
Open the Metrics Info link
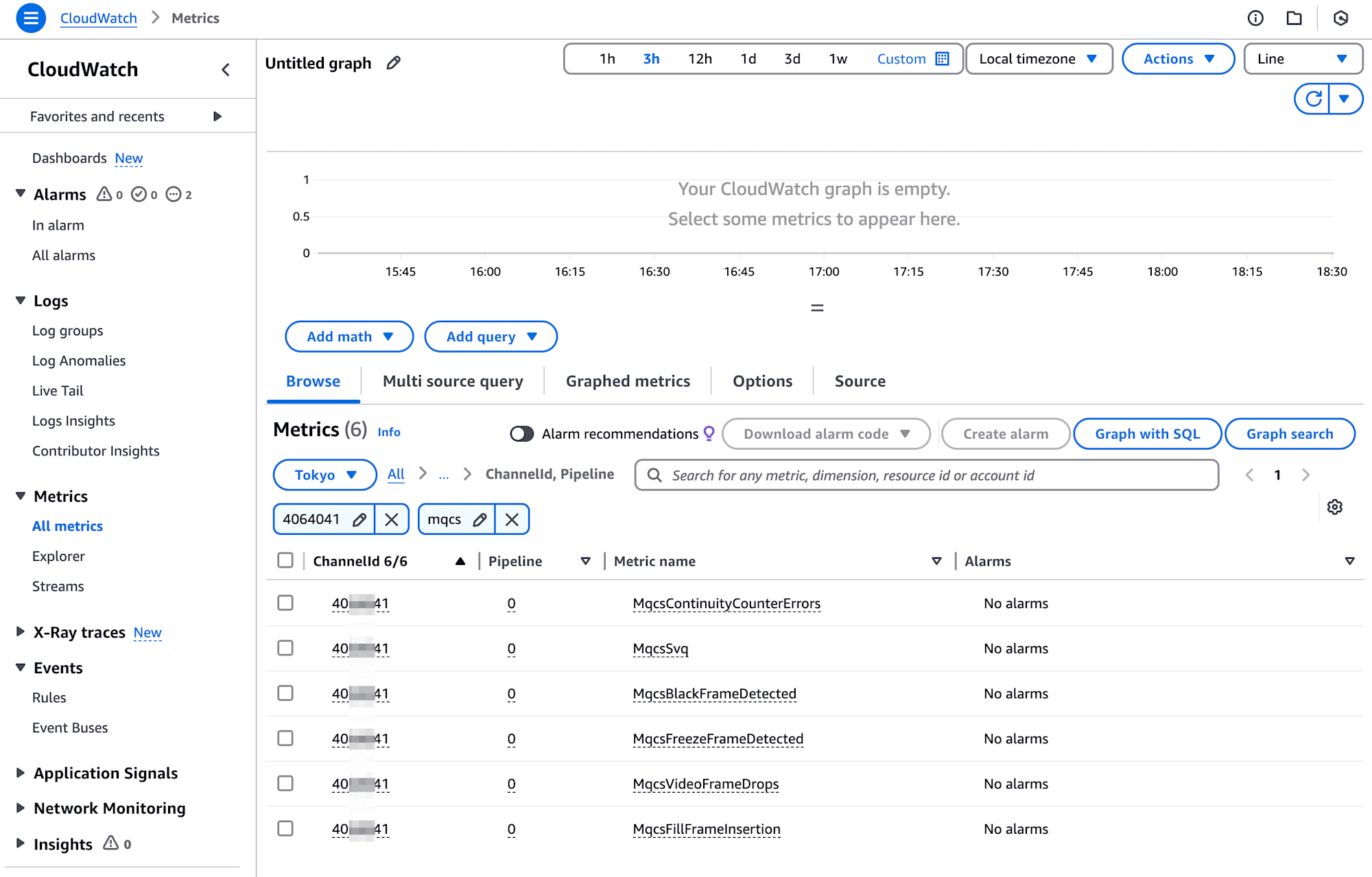click(389, 432)
